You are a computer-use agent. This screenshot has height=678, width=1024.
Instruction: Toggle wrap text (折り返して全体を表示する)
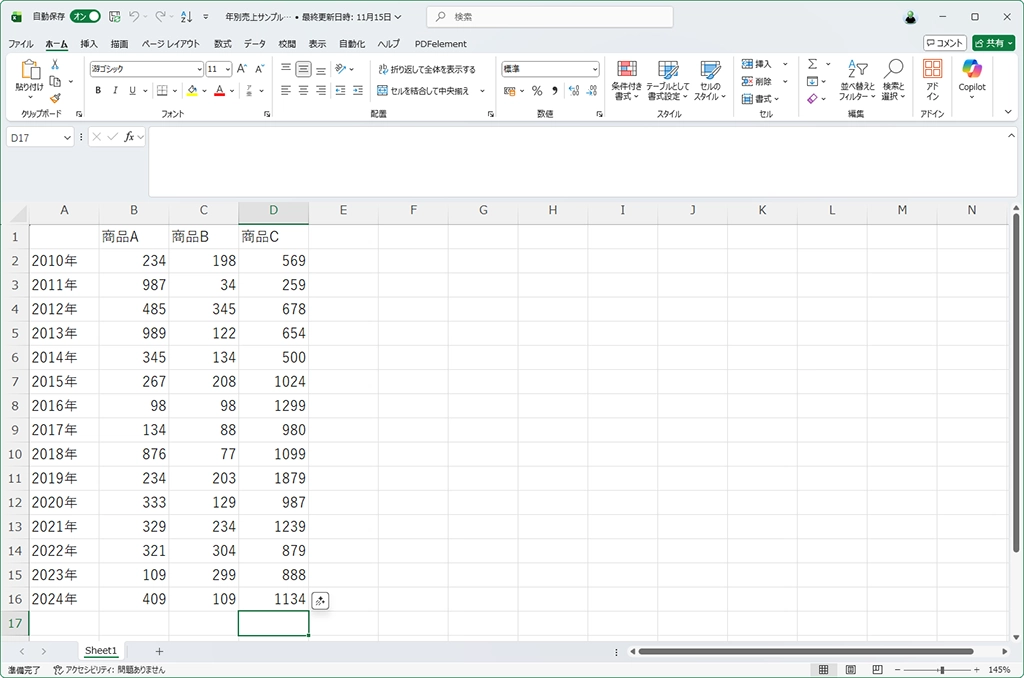(427, 69)
